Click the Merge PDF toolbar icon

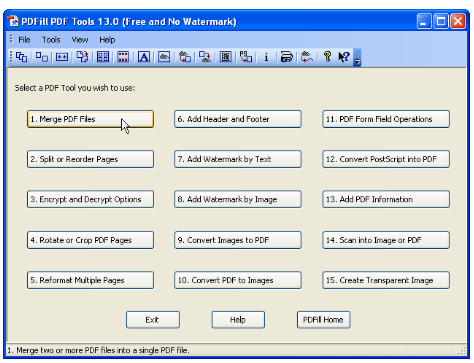(22, 57)
